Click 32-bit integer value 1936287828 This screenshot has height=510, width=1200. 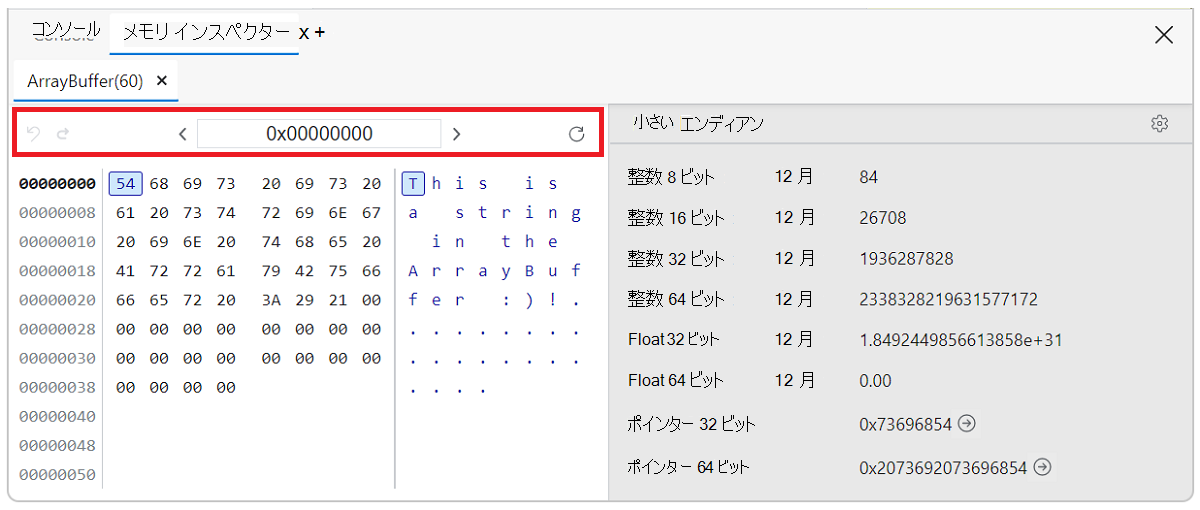point(906,259)
